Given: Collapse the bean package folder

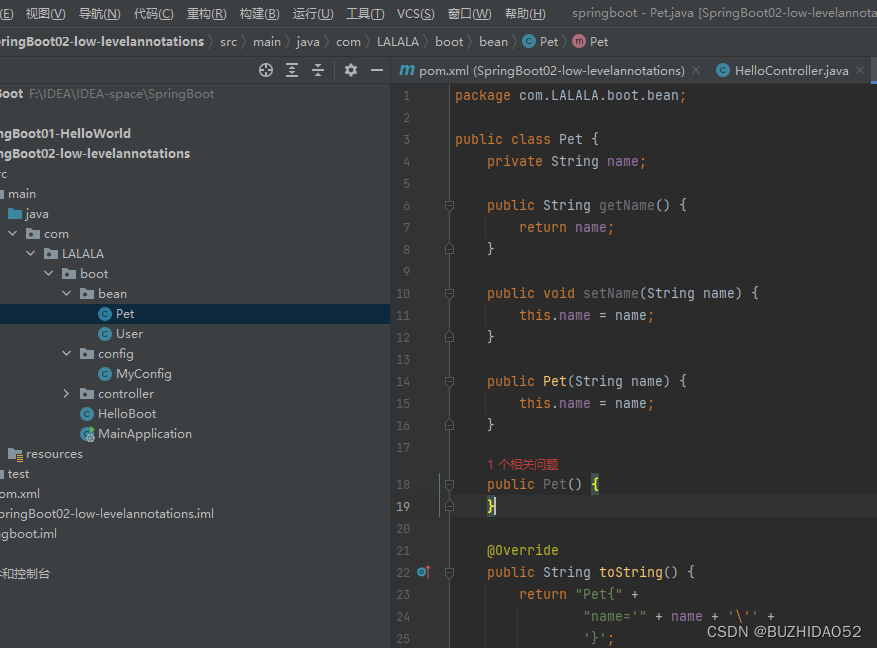Looking at the screenshot, I should coord(67,294).
